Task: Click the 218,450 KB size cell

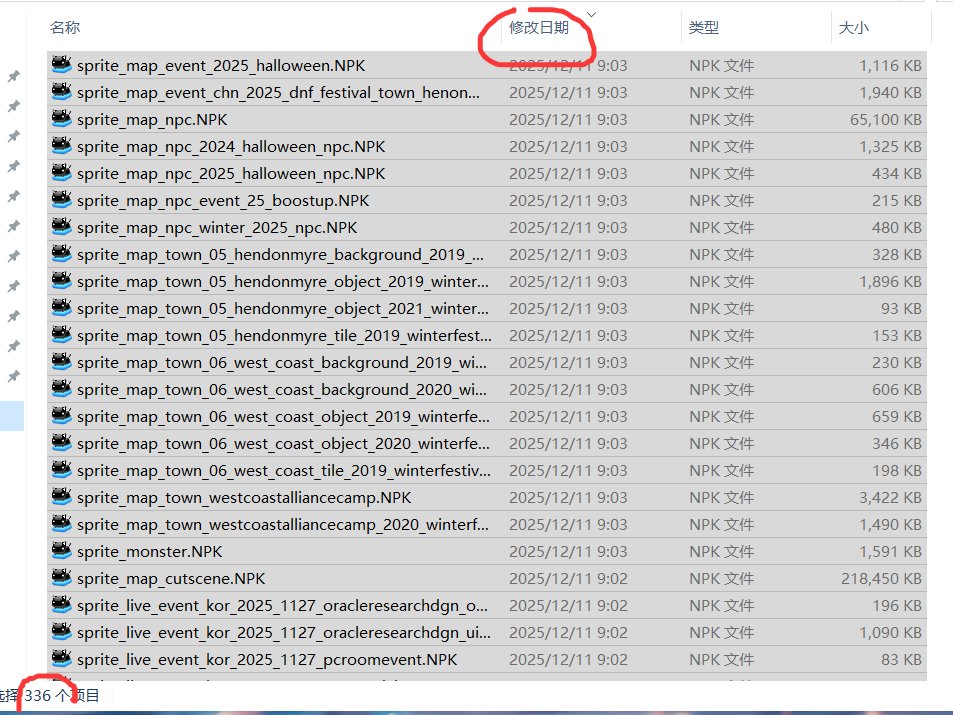Action: pyautogui.click(x=881, y=578)
